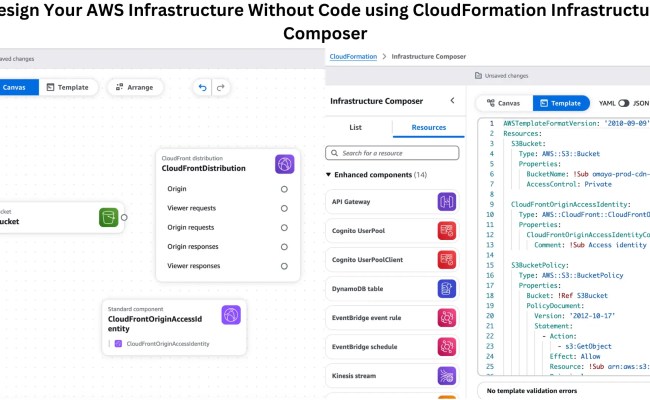This screenshot has width=650, height=400.
Task: Click the CloudFrontOriginAccessIdentity card purple icon
Action: (x=231, y=315)
